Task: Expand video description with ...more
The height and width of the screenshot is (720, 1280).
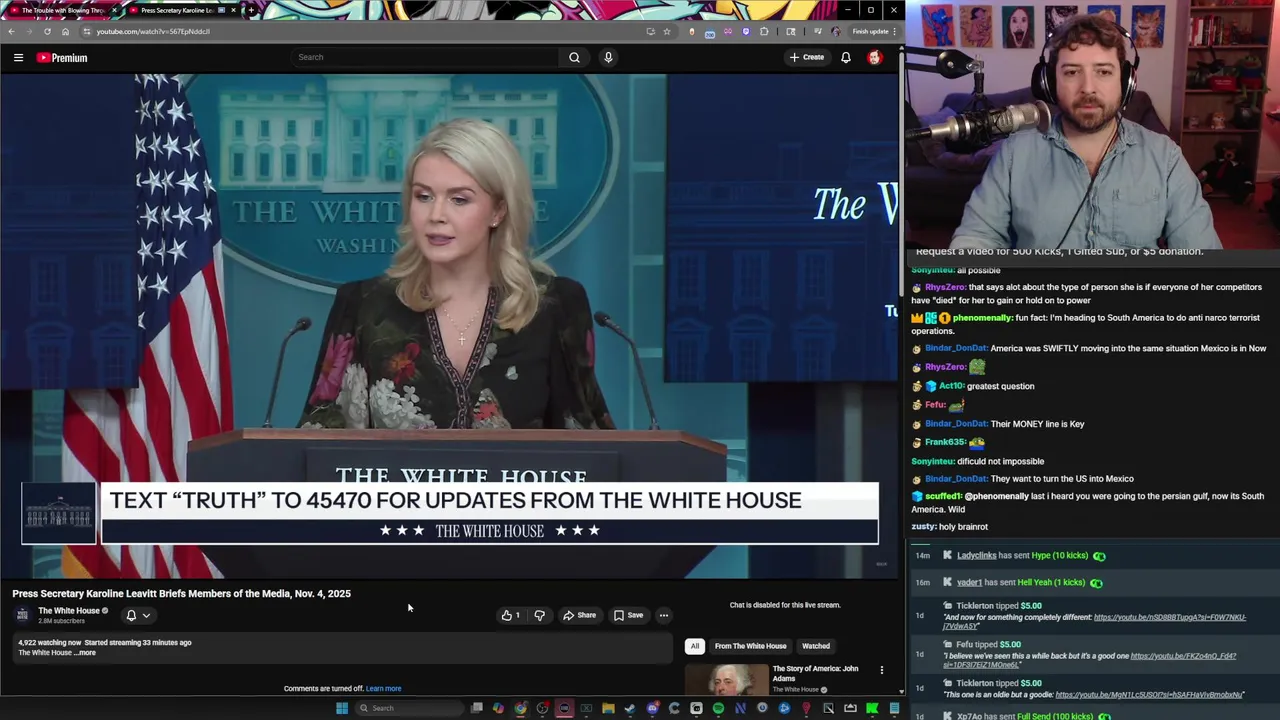Action: click(86, 653)
